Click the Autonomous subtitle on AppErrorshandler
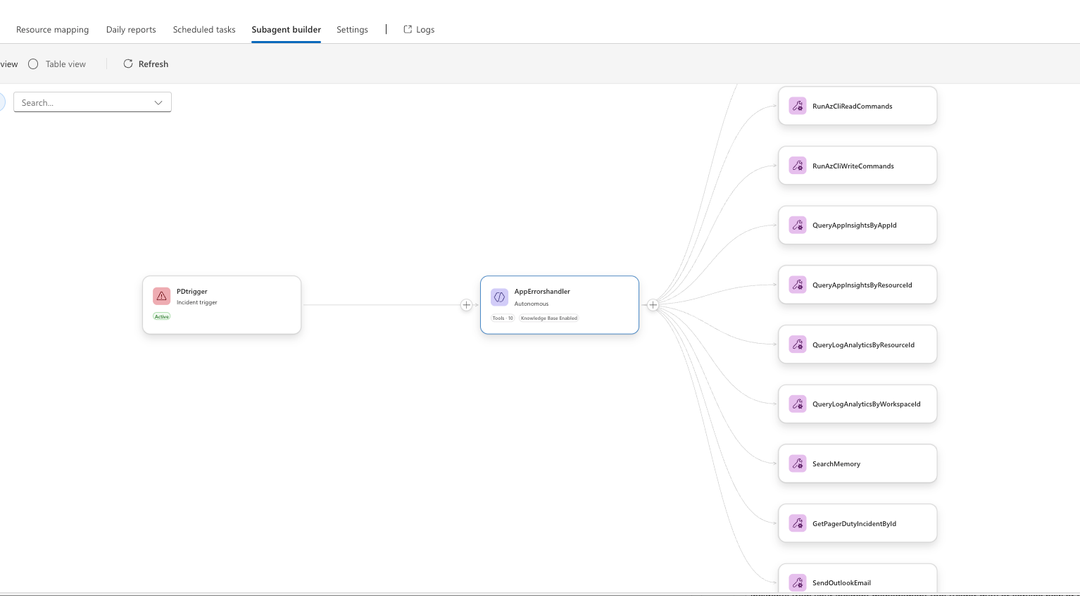 tap(531, 304)
